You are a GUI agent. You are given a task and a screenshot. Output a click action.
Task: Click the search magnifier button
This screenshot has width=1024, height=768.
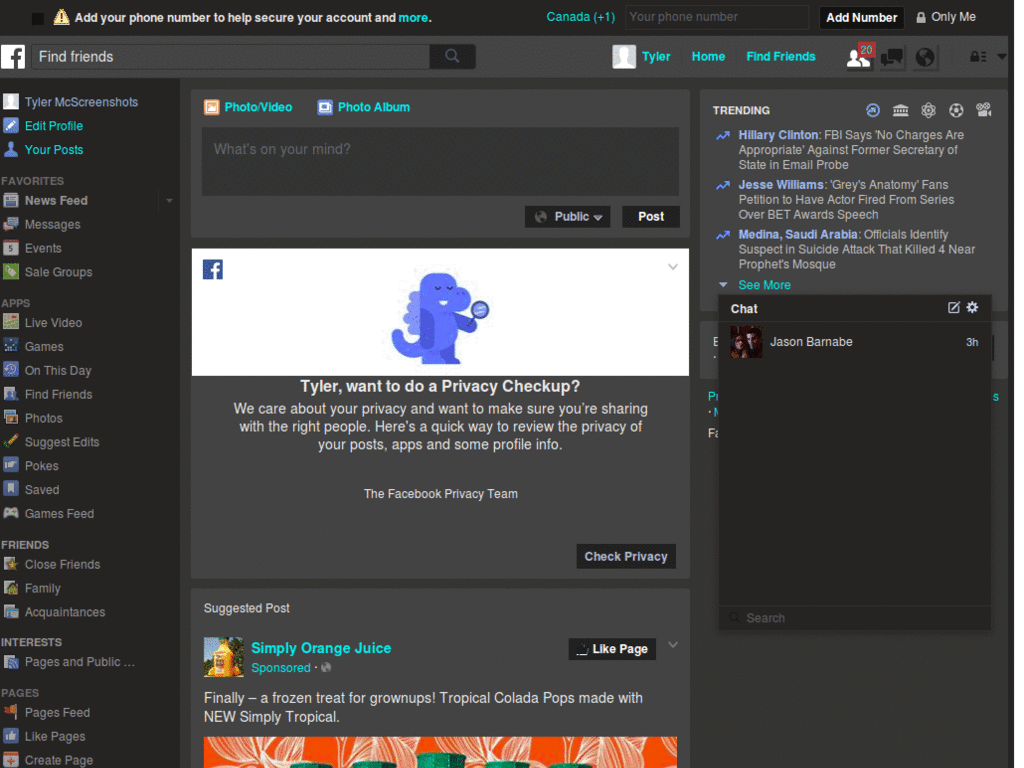coord(452,57)
